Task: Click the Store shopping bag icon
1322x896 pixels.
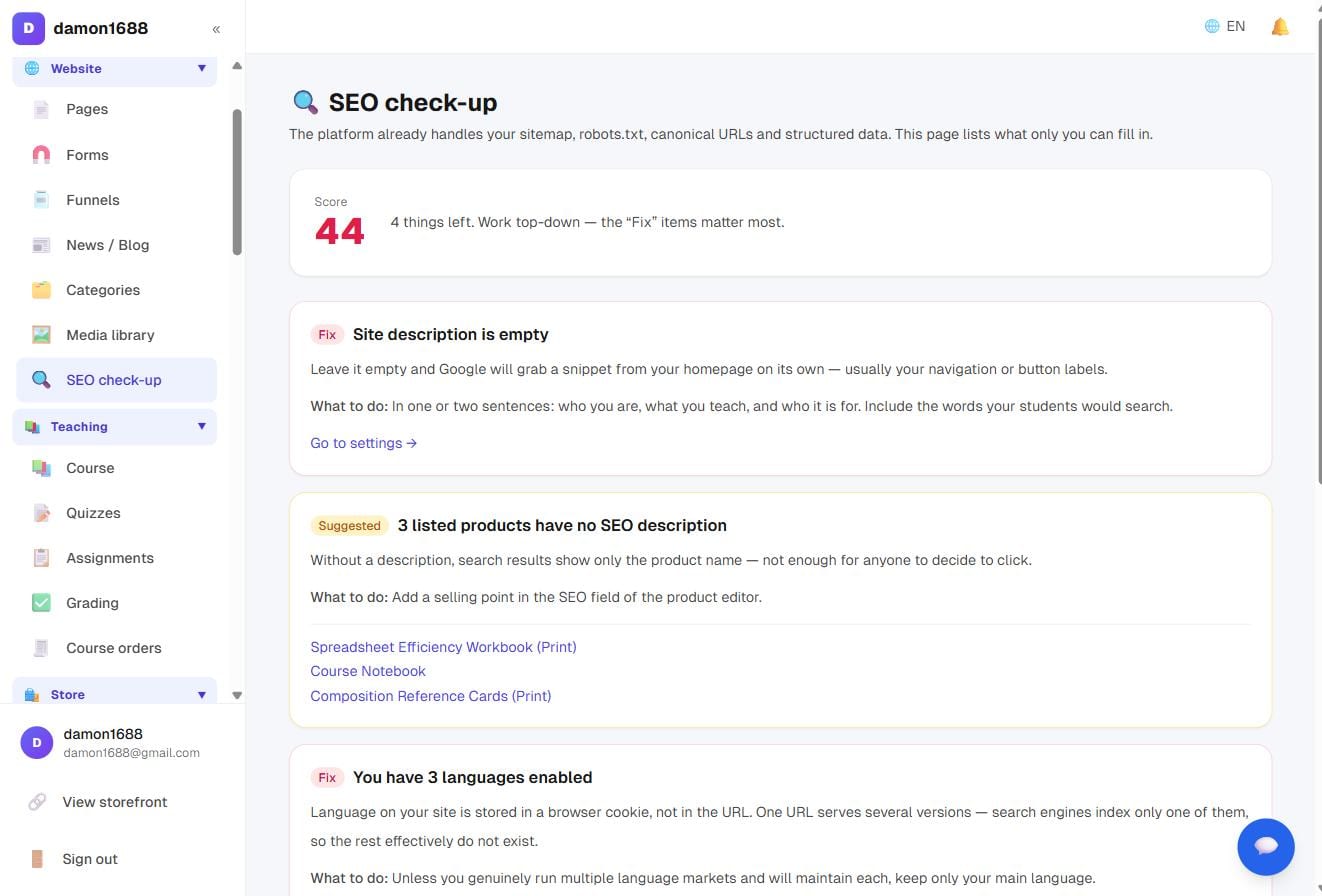Action: tap(32, 695)
